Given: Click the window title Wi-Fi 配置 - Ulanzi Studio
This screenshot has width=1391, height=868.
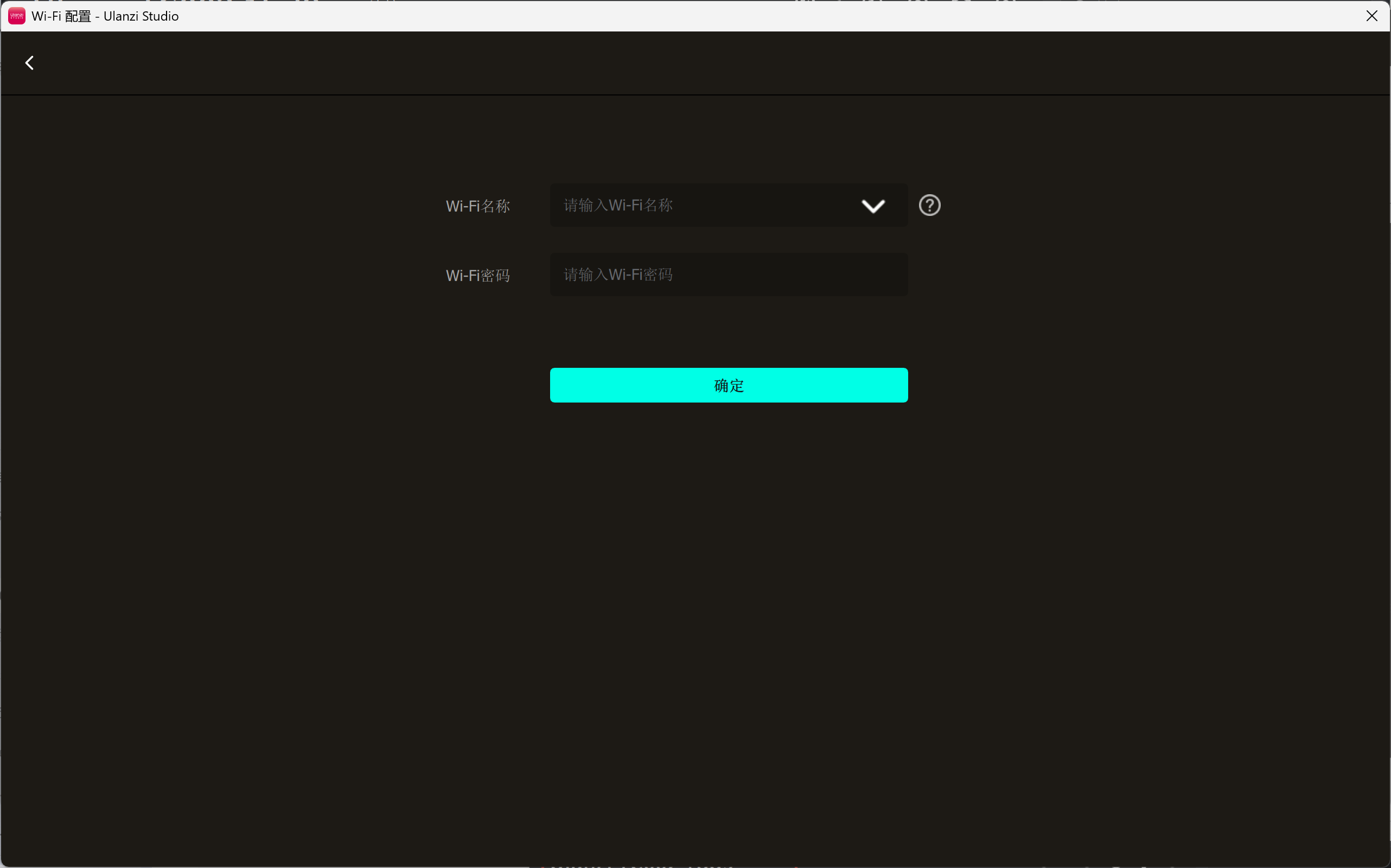Looking at the screenshot, I should pyautogui.click(x=105, y=16).
